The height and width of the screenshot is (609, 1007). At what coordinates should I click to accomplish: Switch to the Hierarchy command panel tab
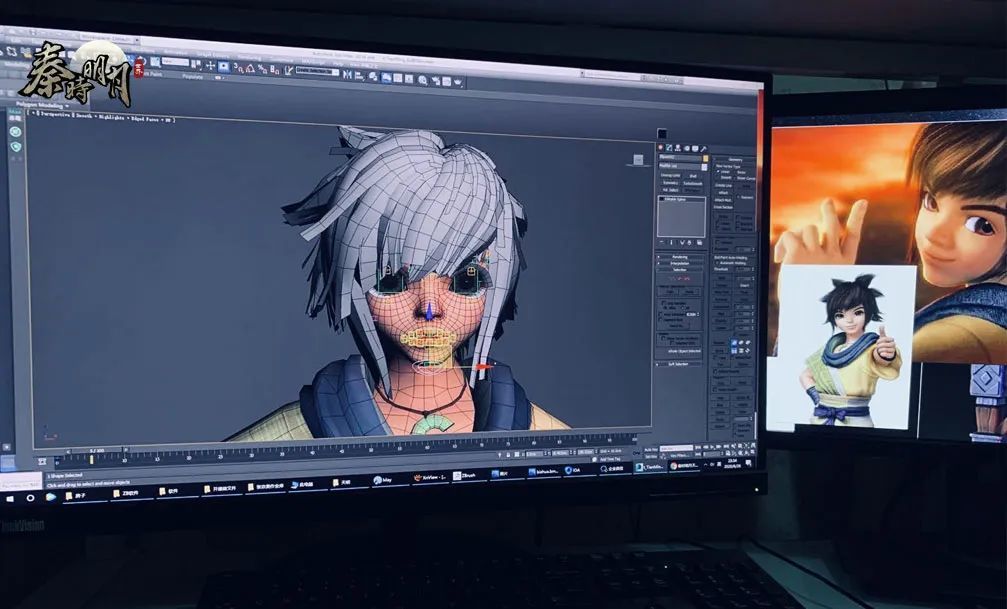click(678, 148)
